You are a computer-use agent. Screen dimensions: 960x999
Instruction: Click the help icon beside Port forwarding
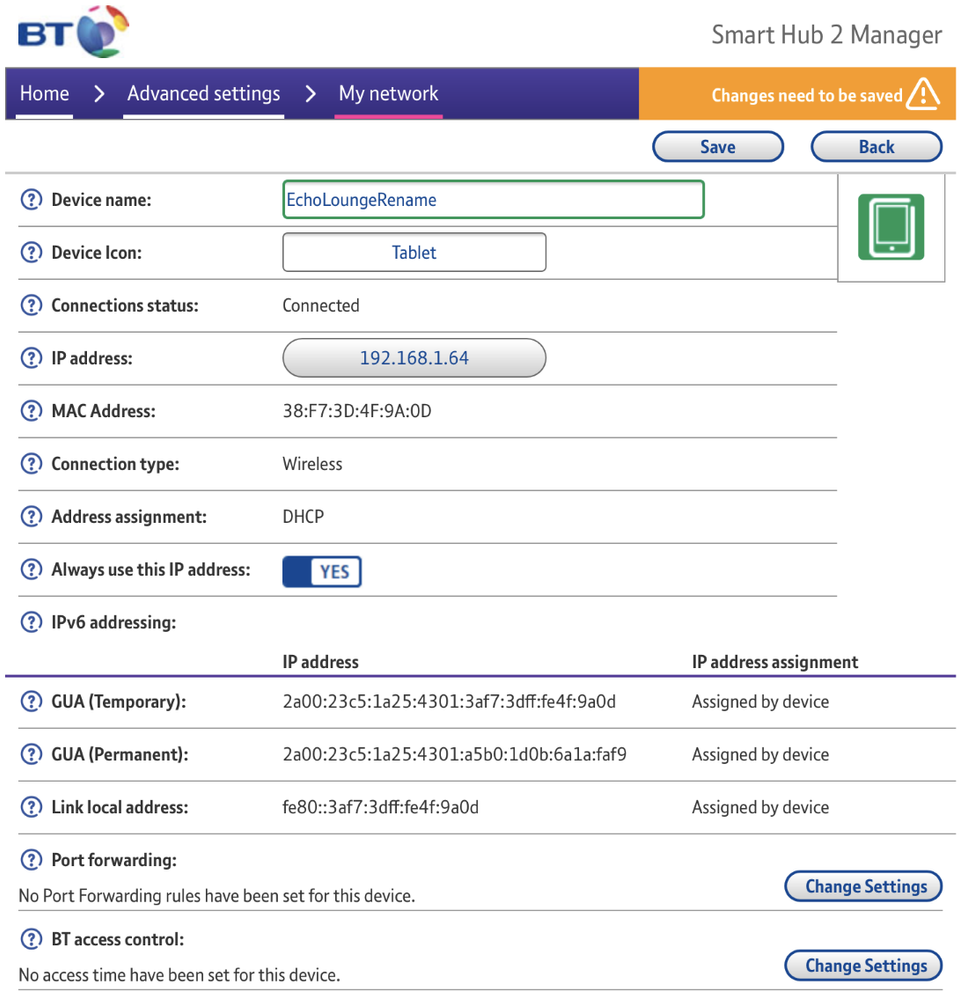tap(31, 860)
